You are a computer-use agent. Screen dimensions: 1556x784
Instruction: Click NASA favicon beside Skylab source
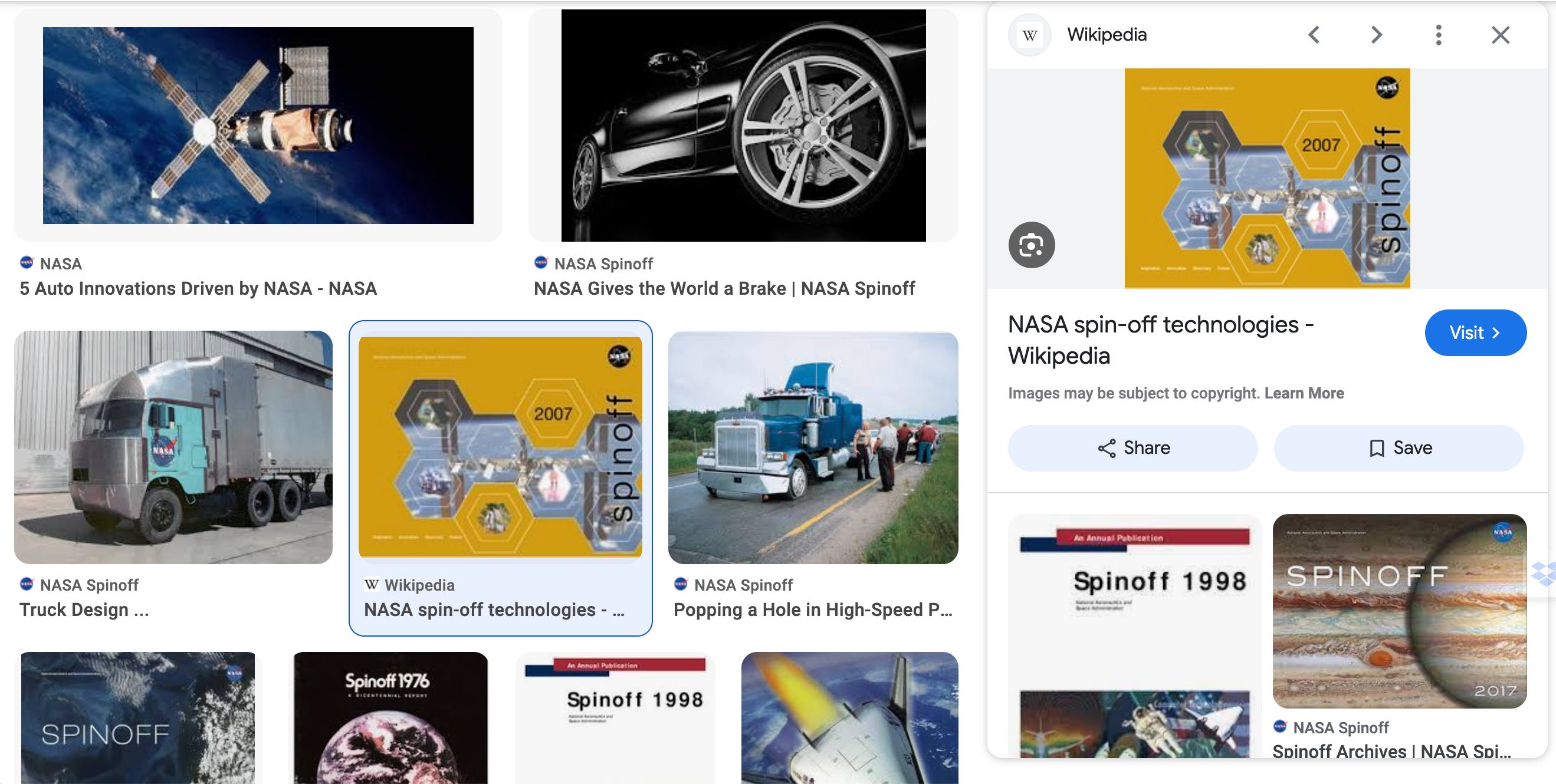tap(27, 262)
